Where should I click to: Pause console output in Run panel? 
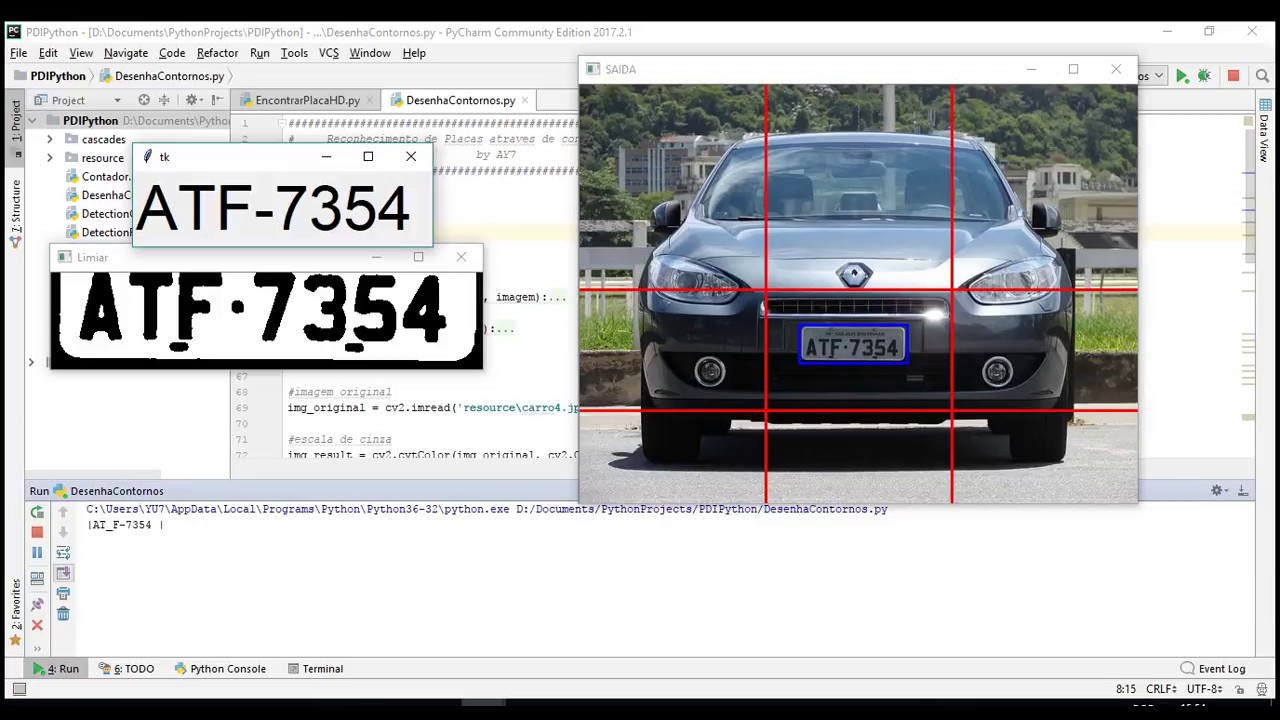[x=37, y=551]
